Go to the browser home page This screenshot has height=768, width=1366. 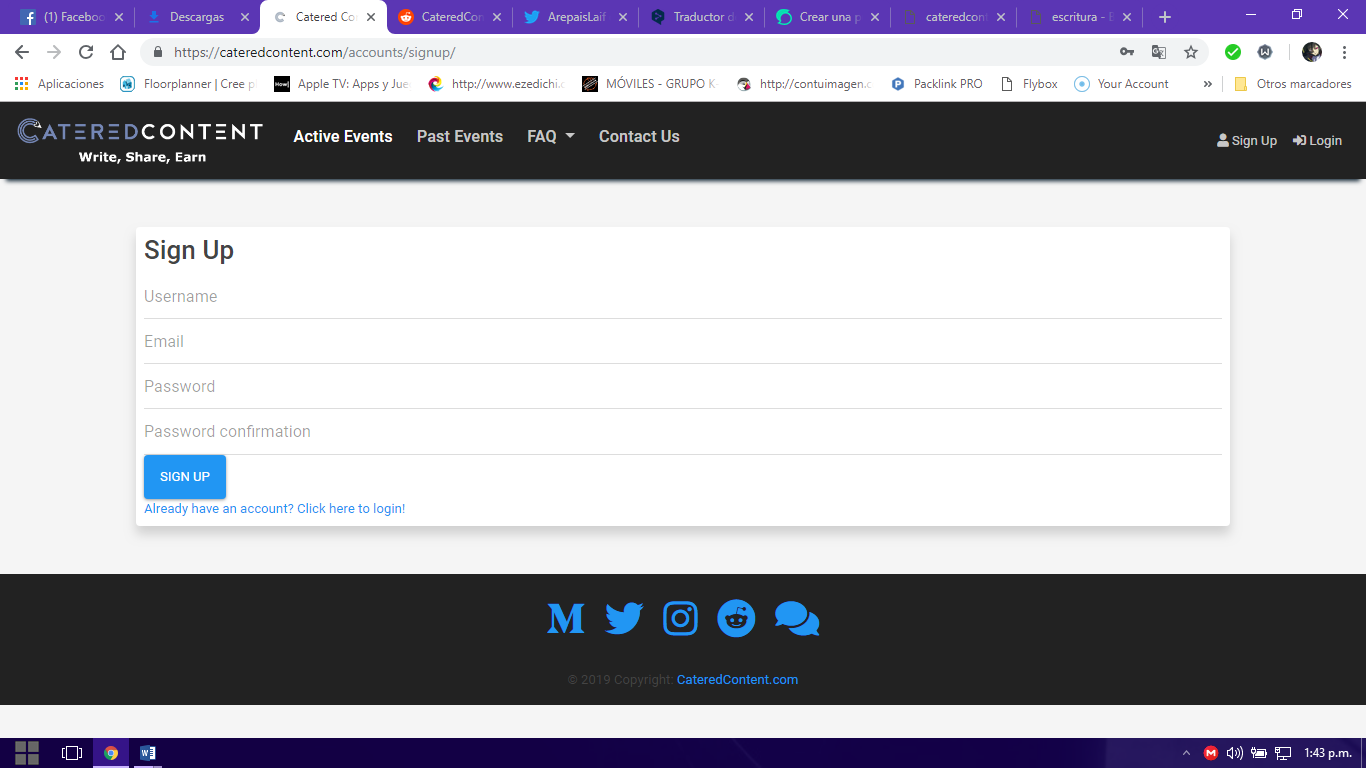point(118,52)
